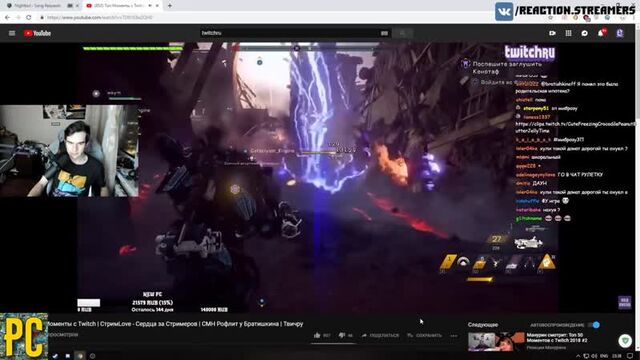Viewport: 640px width, 360px height.
Task: Open the next video thumbnail in Следующее
Action: (496, 342)
